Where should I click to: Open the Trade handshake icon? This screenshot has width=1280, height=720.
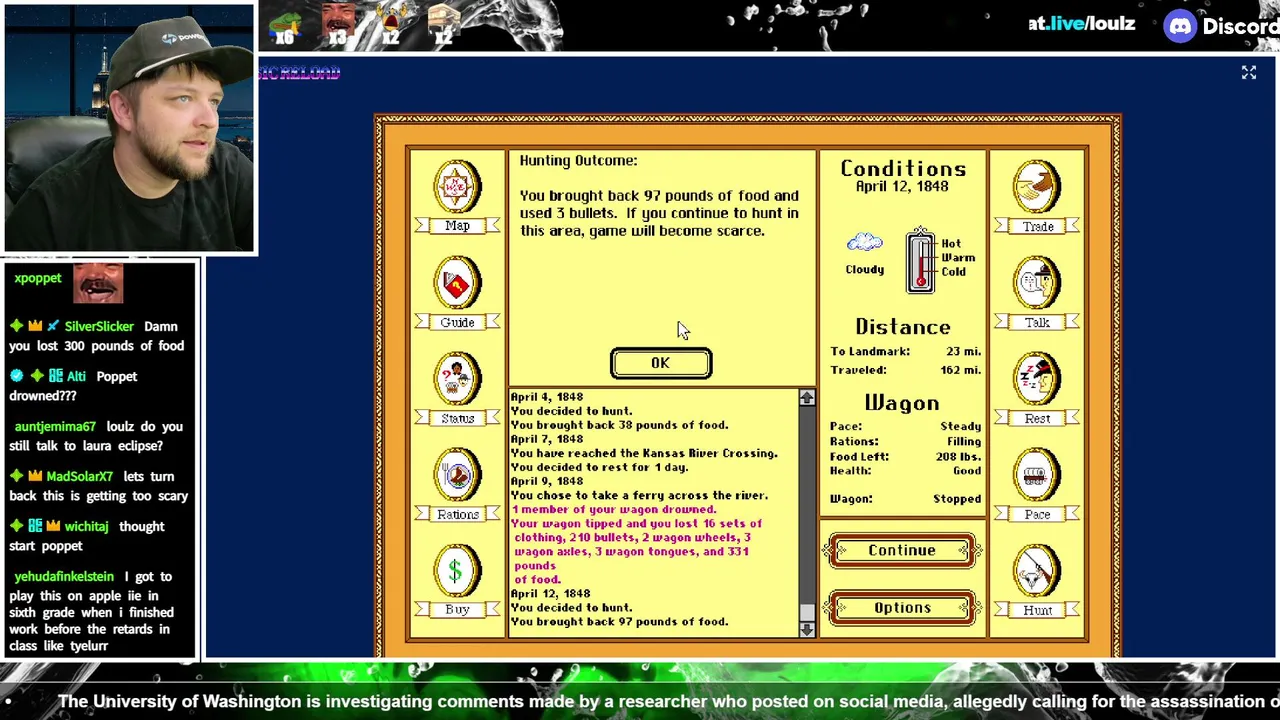click(x=1037, y=187)
